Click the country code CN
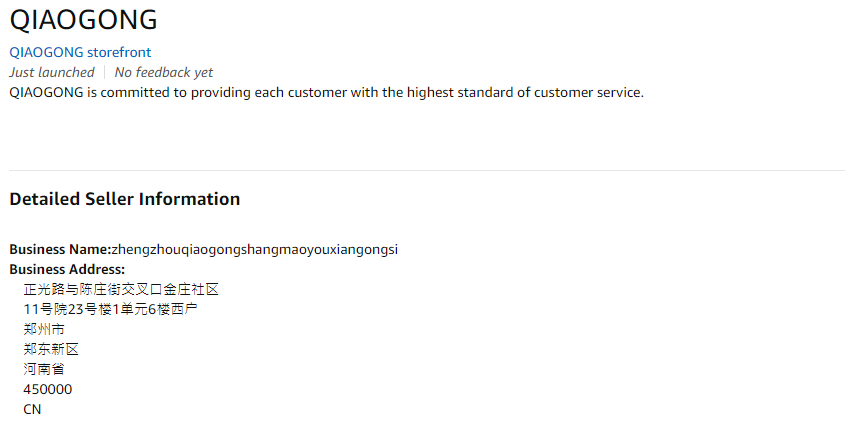845x431 pixels. (x=33, y=409)
